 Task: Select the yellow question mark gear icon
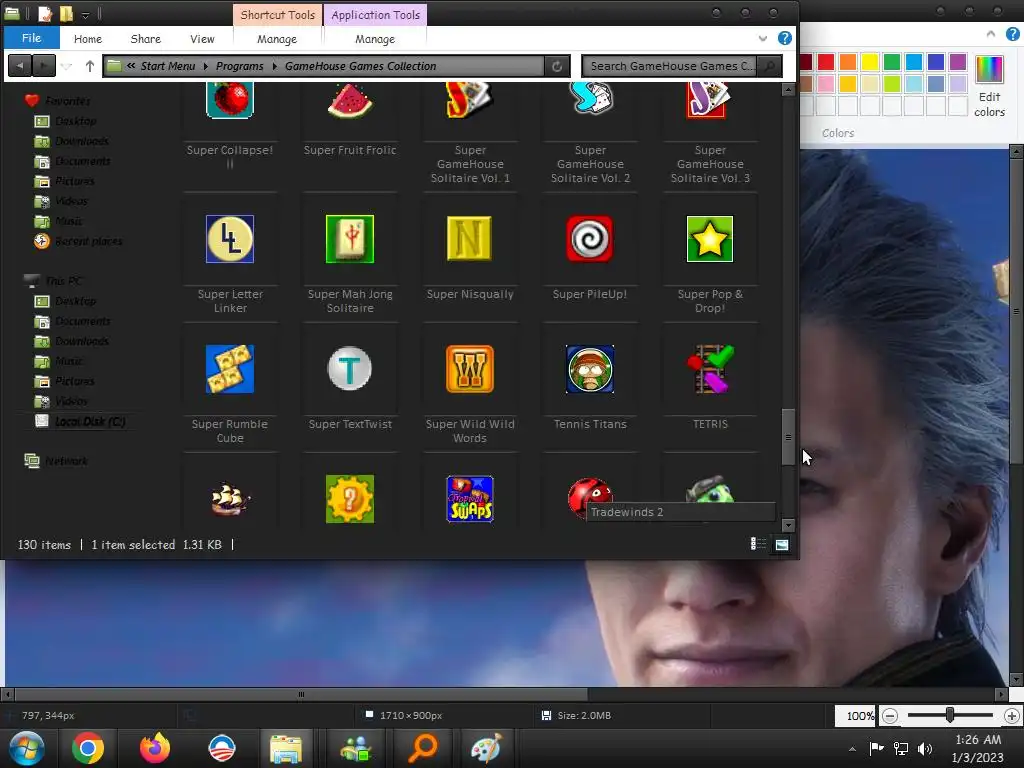coord(350,499)
